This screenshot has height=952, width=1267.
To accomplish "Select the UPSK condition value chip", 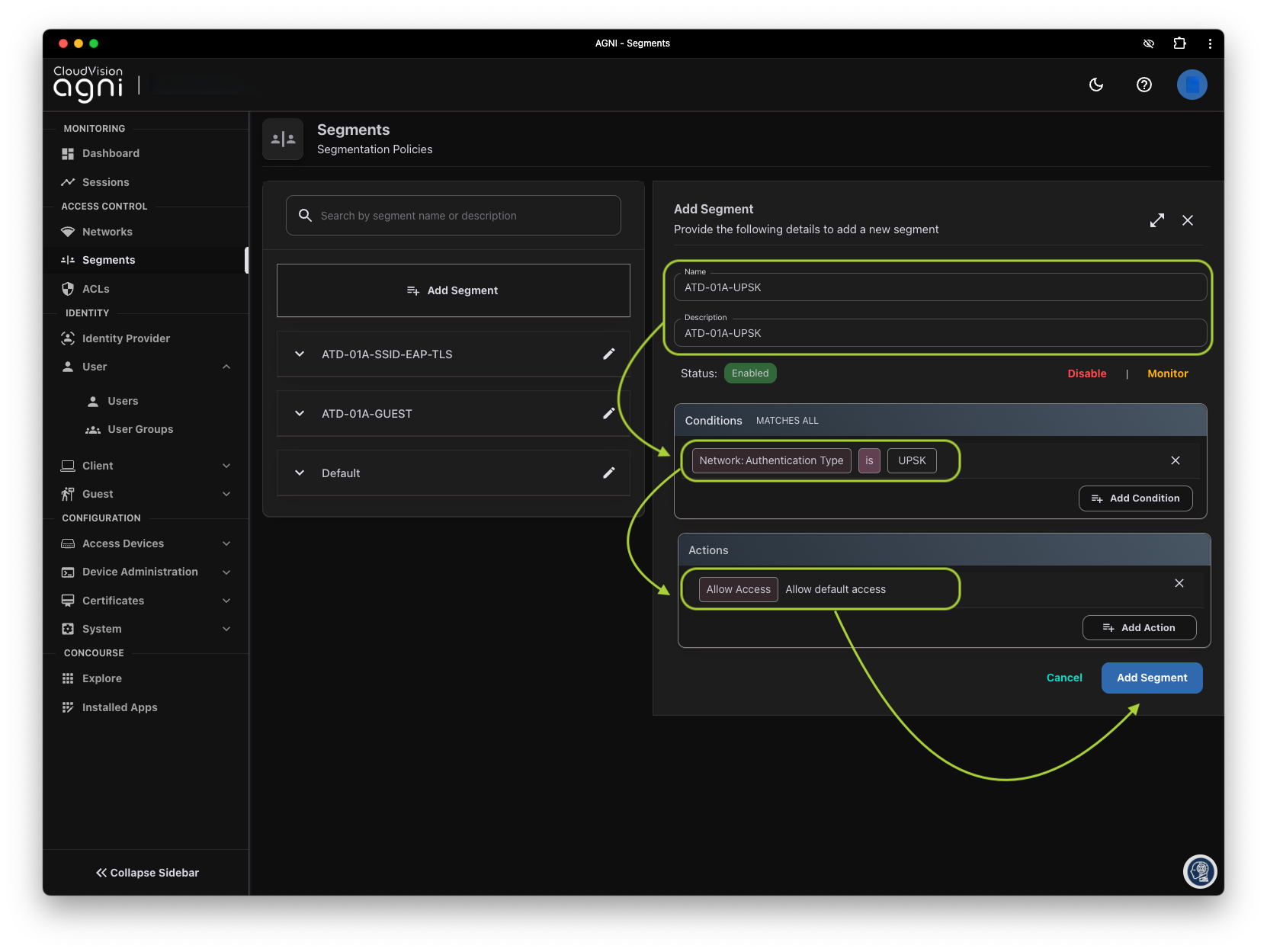I will (911, 460).
